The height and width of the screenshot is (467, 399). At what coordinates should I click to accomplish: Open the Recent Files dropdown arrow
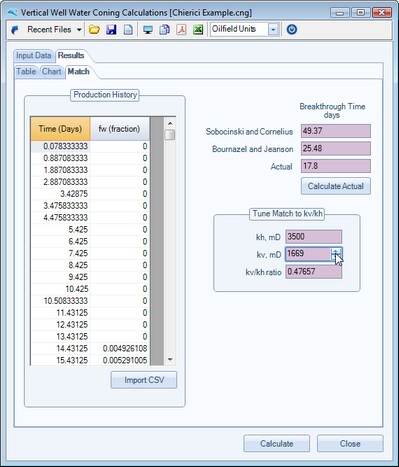click(79, 30)
